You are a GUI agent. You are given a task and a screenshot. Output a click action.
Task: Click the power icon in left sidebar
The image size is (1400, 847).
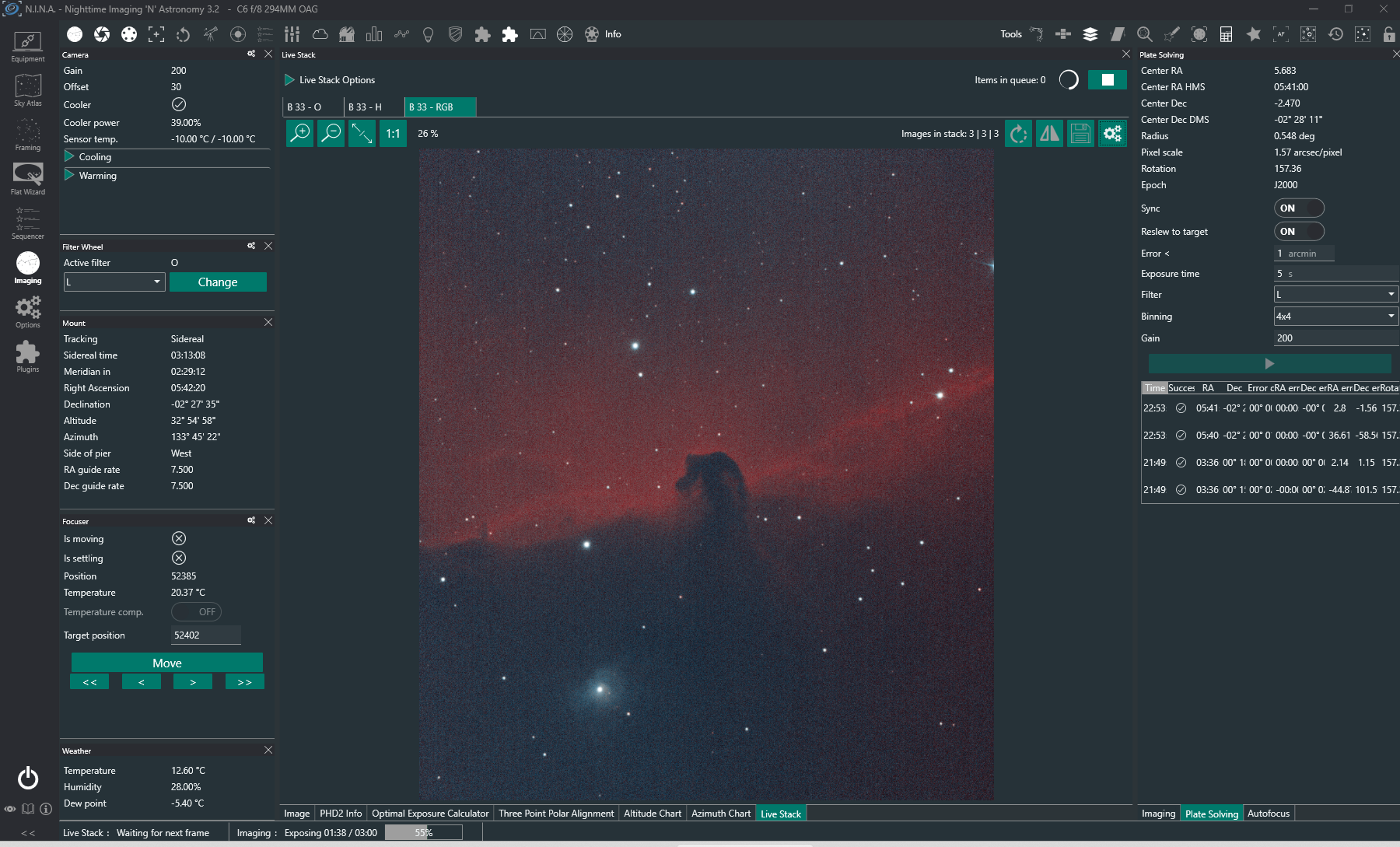coord(28,778)
